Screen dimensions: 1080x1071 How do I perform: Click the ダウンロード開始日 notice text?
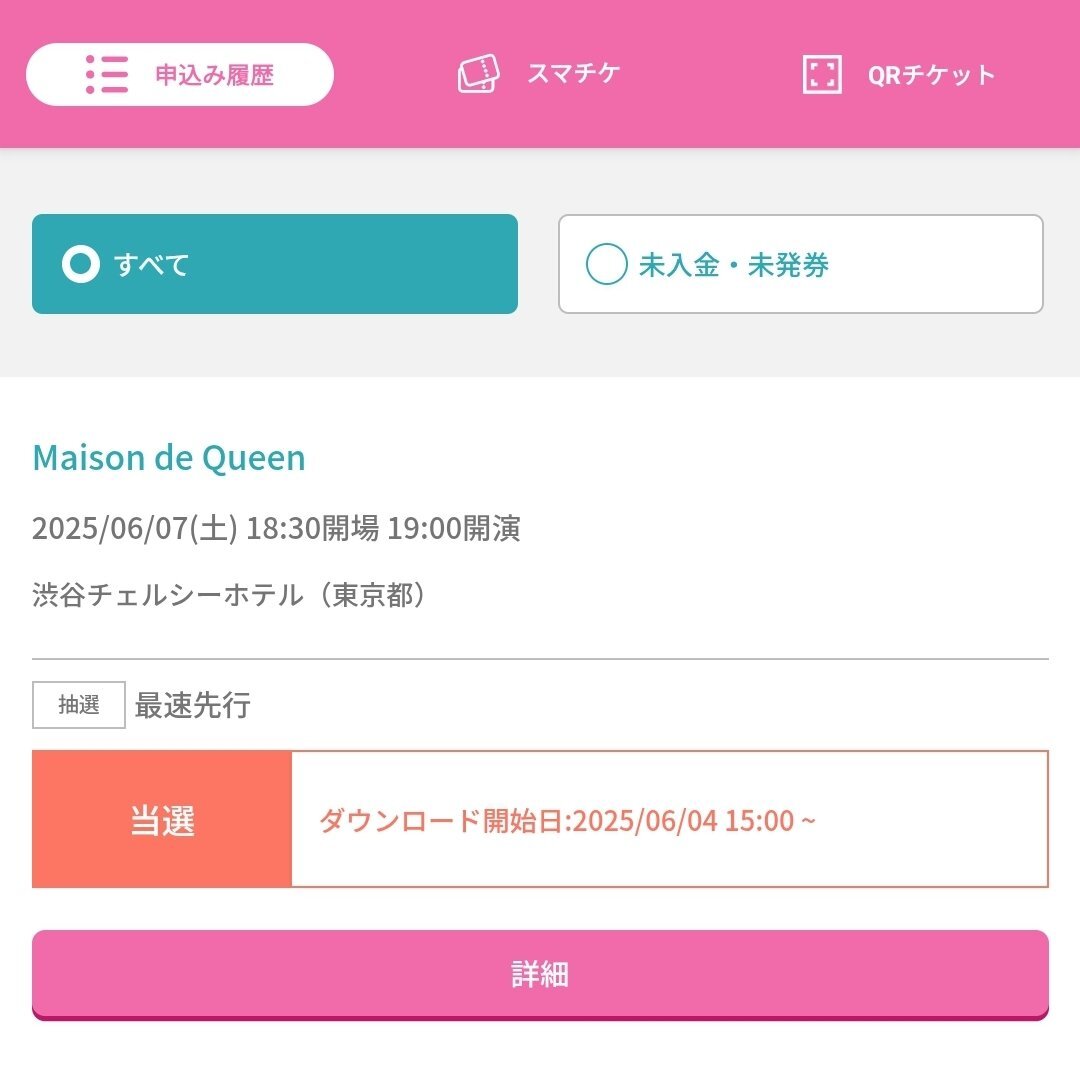pyautogui.click(x=567, y=821)
